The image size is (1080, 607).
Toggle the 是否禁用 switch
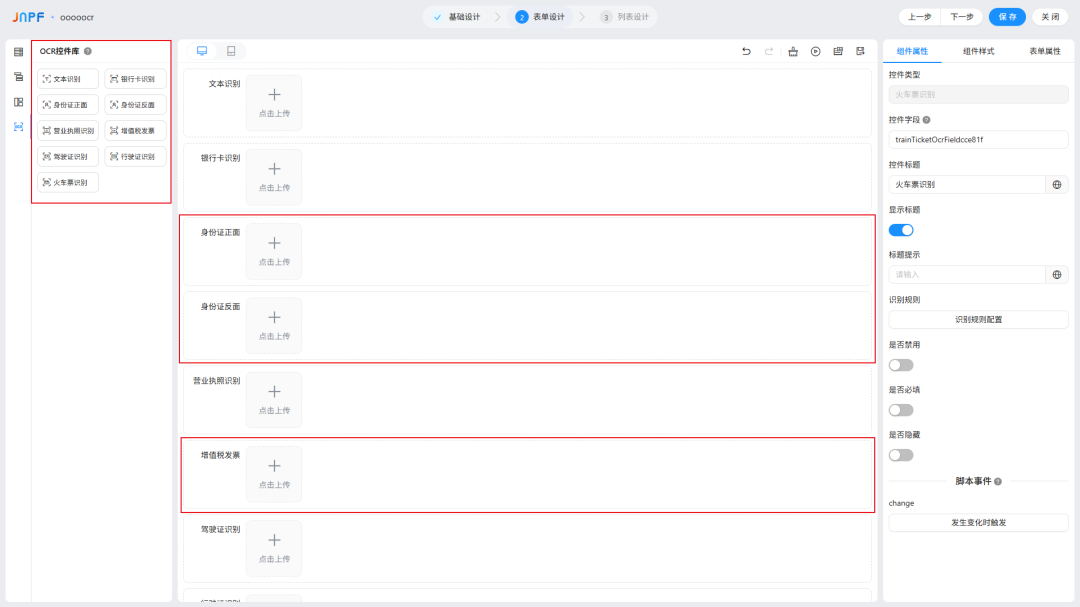pos(901,365)
